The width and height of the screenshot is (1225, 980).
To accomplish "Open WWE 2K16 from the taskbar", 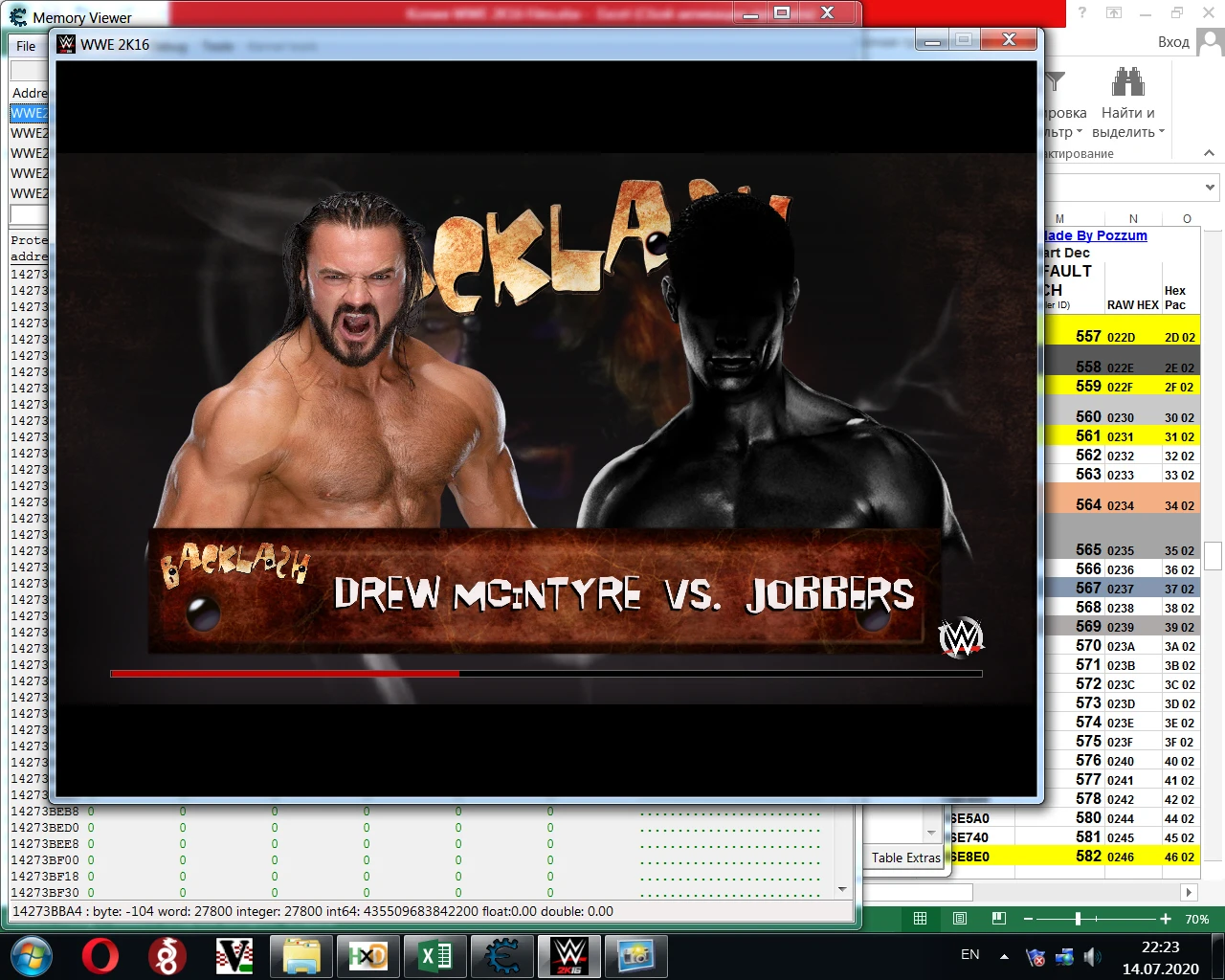I will click(x=568, y=955).
